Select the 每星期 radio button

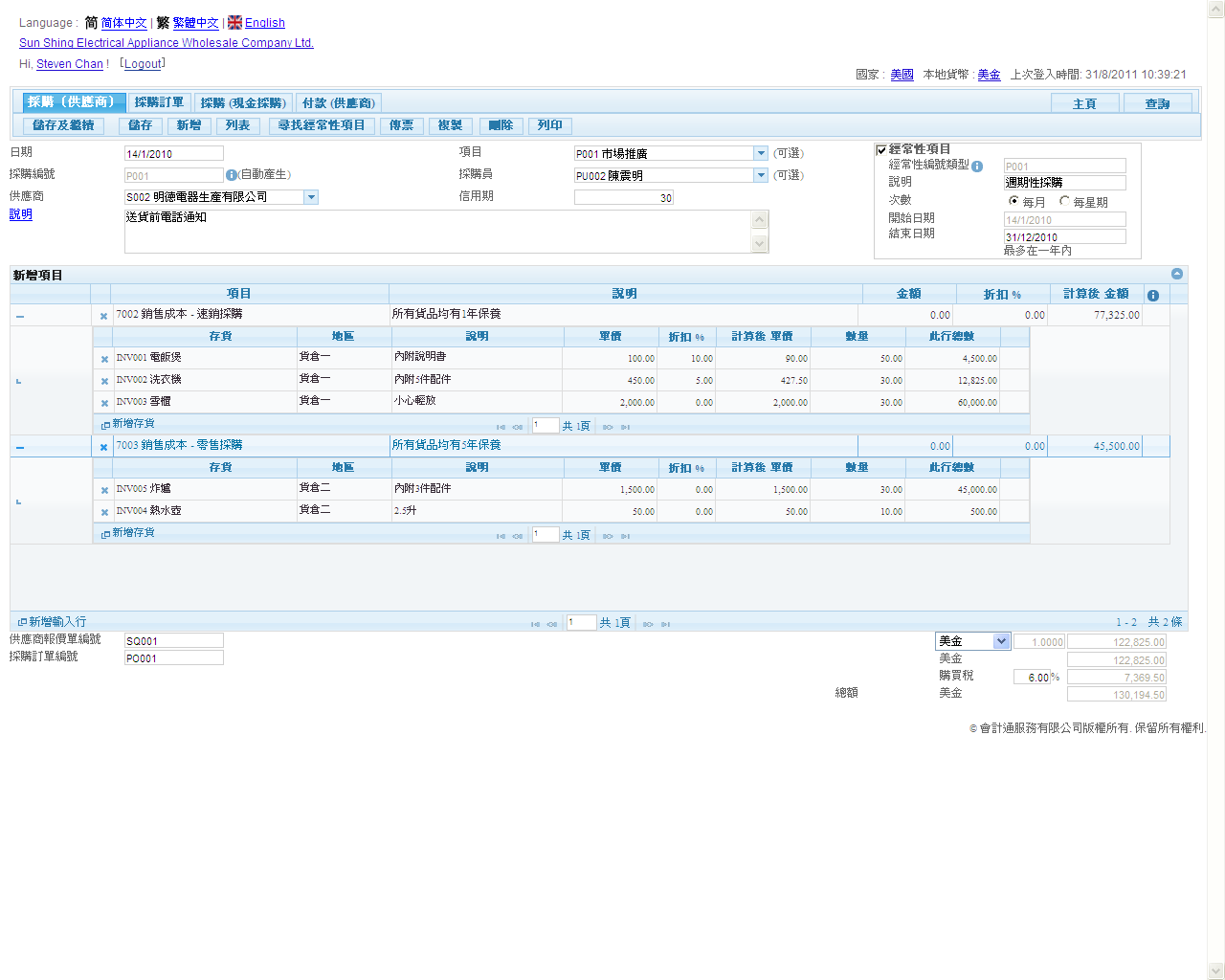pos(1064,201)
